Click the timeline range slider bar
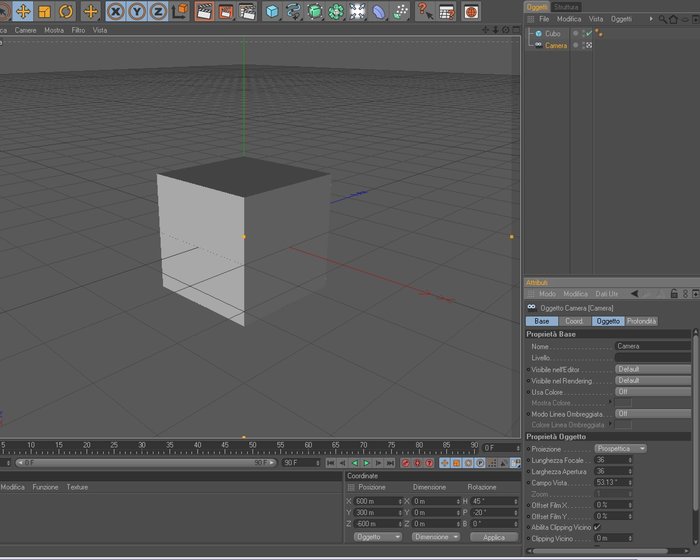The image size is (700, 560). [146, 463]
